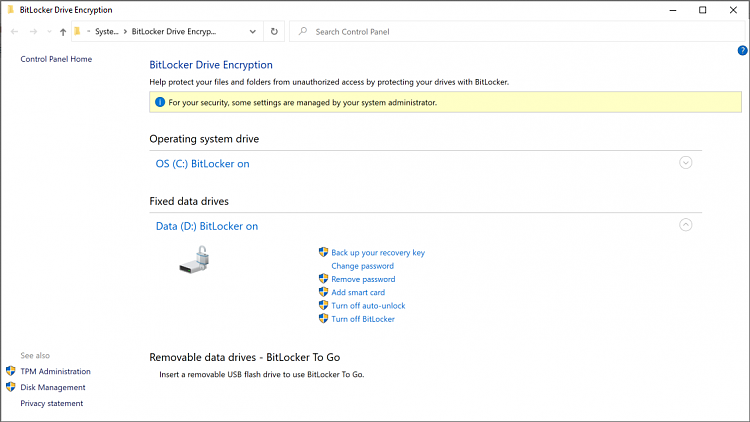
Task: Focus the Search Control Panel field
Action: pos(517,32)
